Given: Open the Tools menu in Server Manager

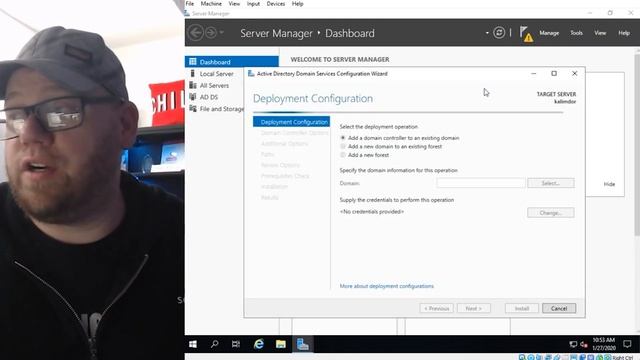Looking at the screenshot, I should [576, 33].
